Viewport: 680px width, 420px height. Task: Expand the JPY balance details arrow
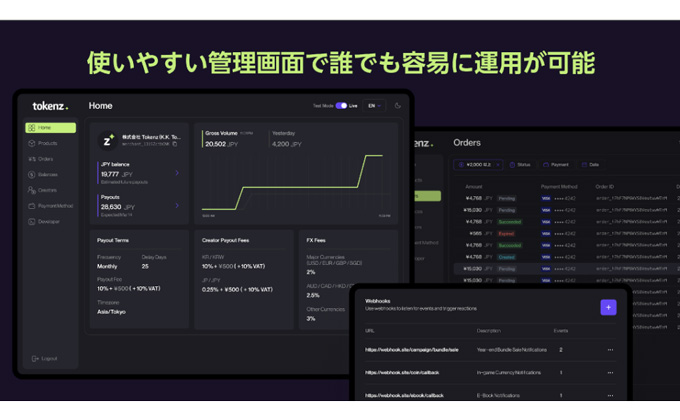tap(178, 173)
